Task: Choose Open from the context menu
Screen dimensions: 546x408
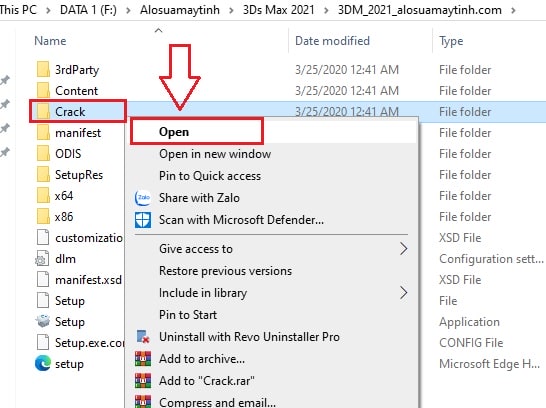Action: pyautogui.click(x=174, y=132)
